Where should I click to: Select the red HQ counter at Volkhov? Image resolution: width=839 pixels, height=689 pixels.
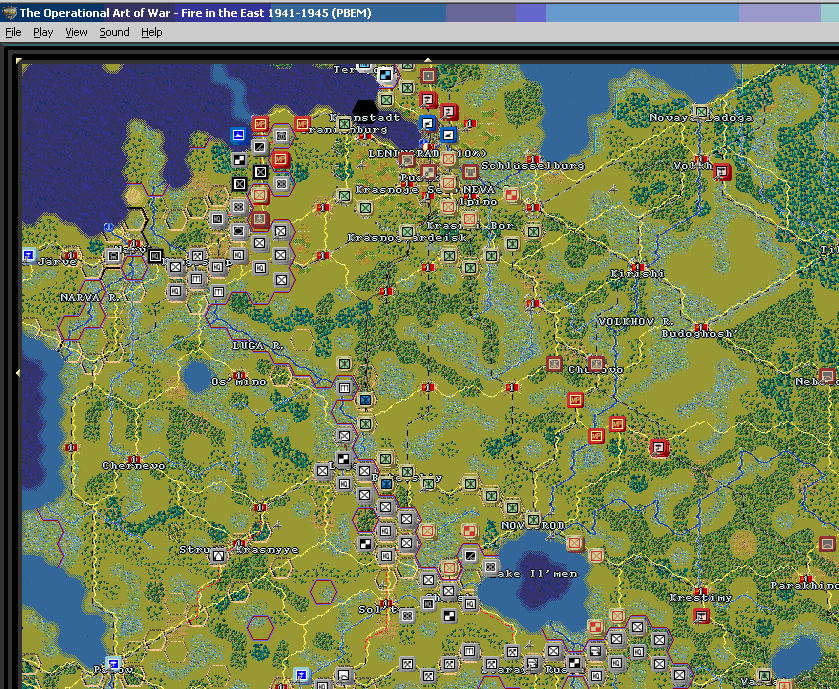pos(722,172)
